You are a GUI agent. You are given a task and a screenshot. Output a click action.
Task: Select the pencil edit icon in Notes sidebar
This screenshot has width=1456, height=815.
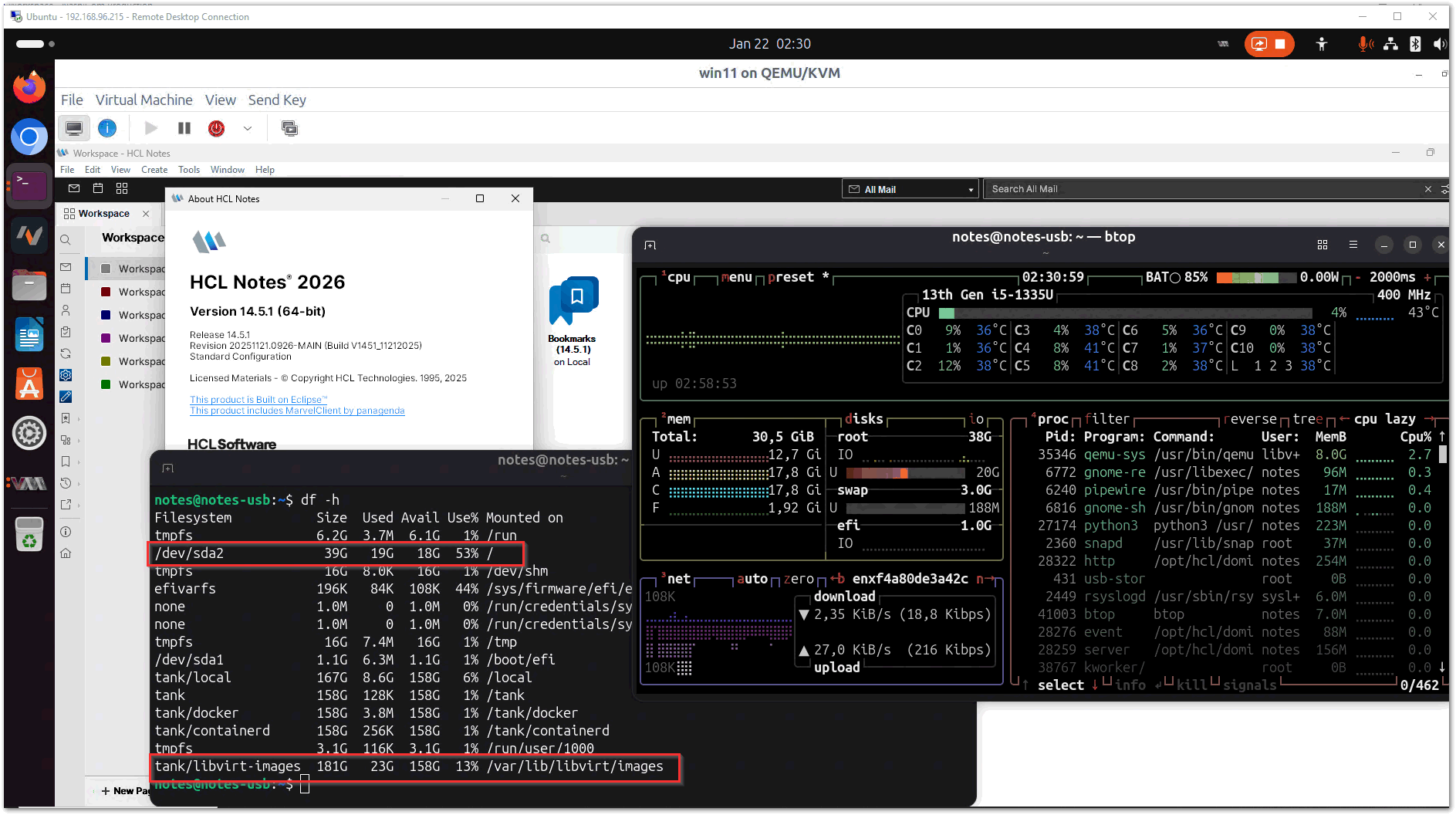(x=66, y=397)
